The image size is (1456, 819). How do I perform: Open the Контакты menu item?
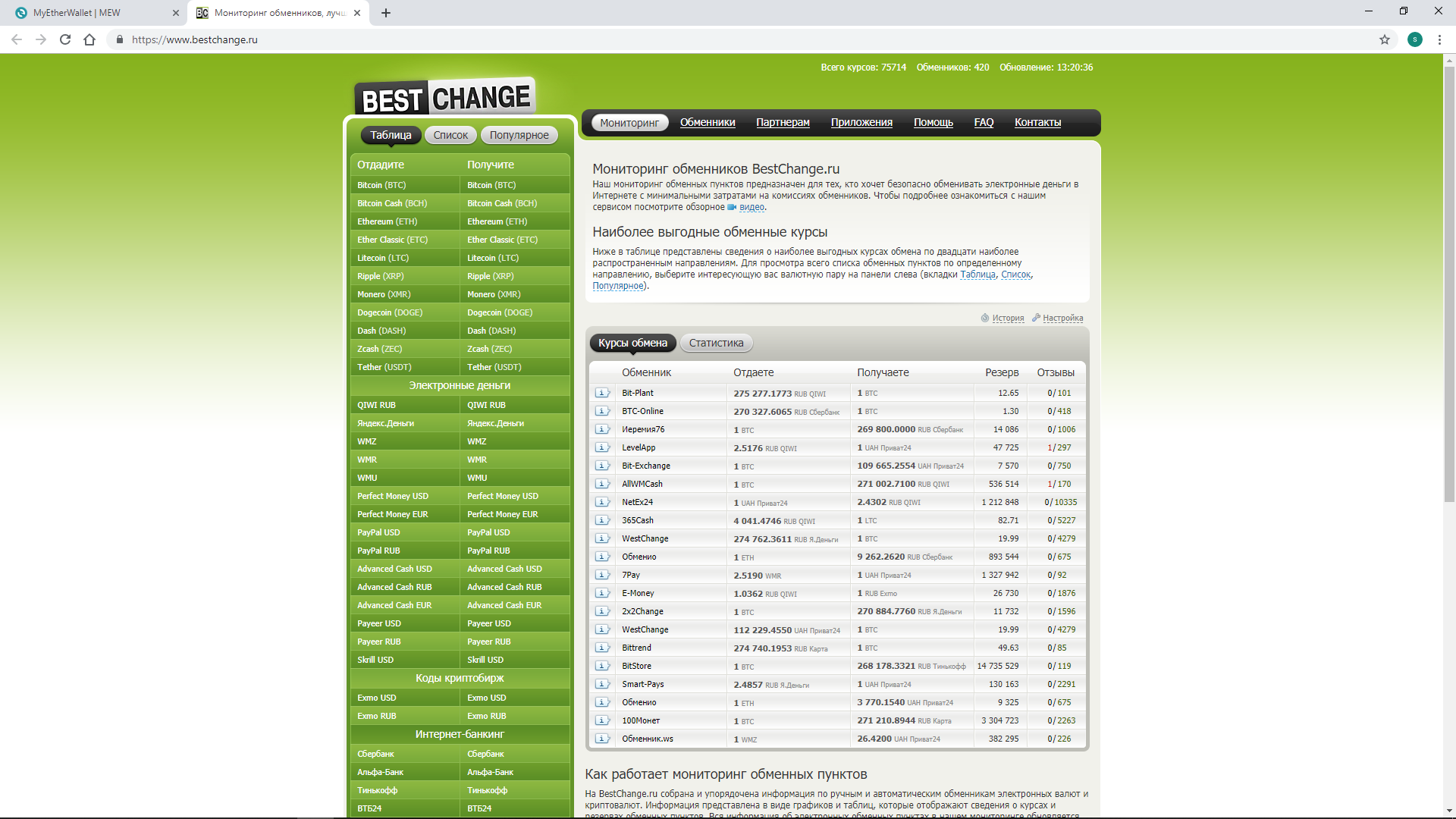tap(1037, 122)
